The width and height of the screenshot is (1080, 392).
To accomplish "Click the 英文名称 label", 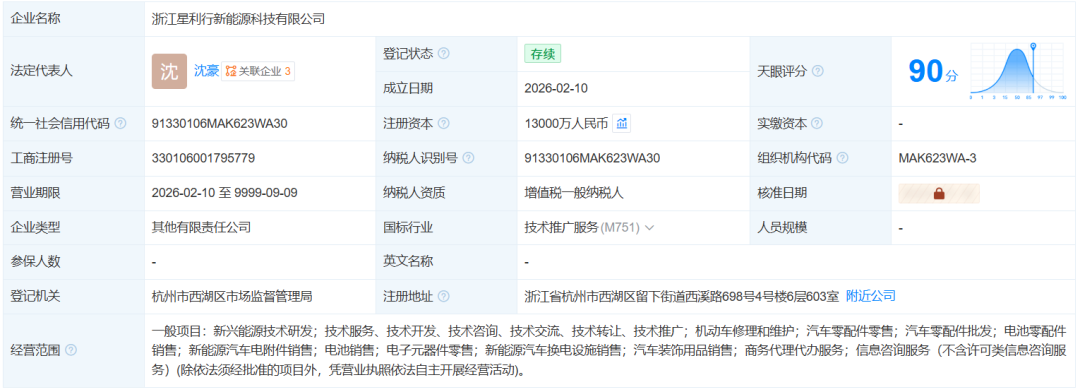I will [x=408, y=262].
